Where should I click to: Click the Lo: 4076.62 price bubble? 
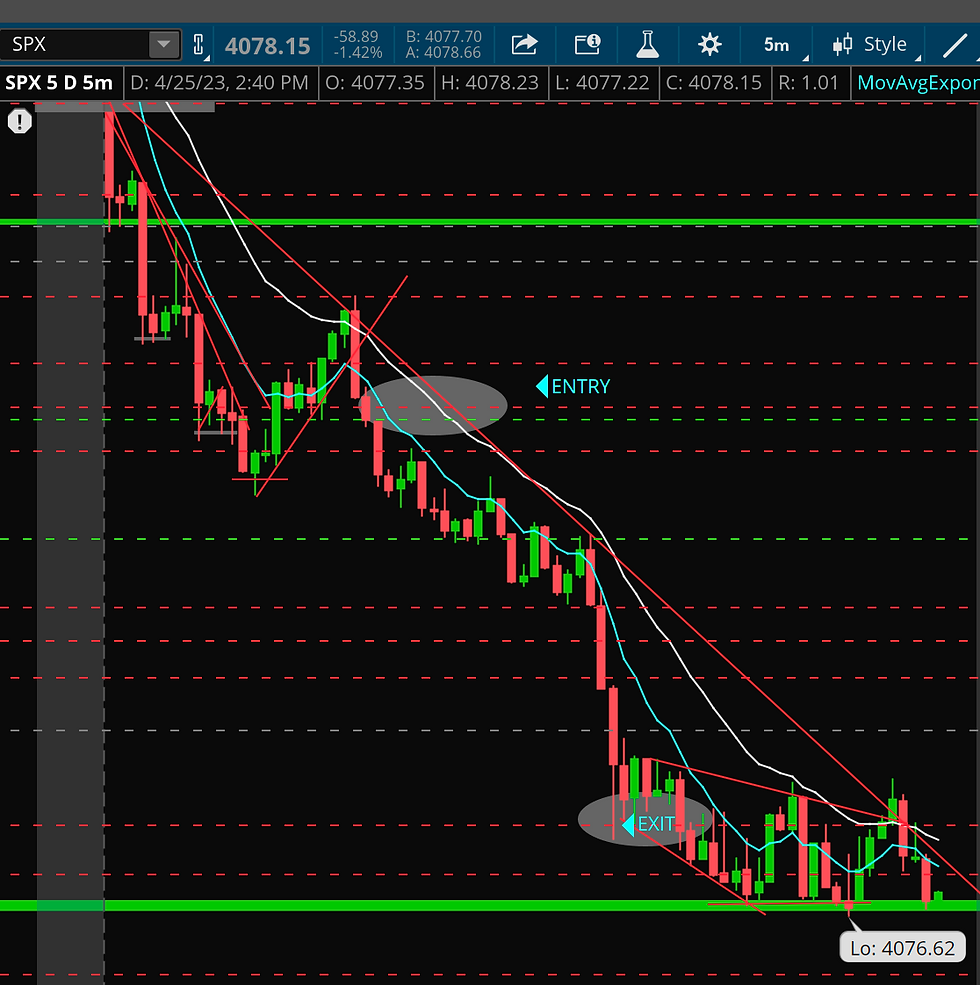coord(902,947)
